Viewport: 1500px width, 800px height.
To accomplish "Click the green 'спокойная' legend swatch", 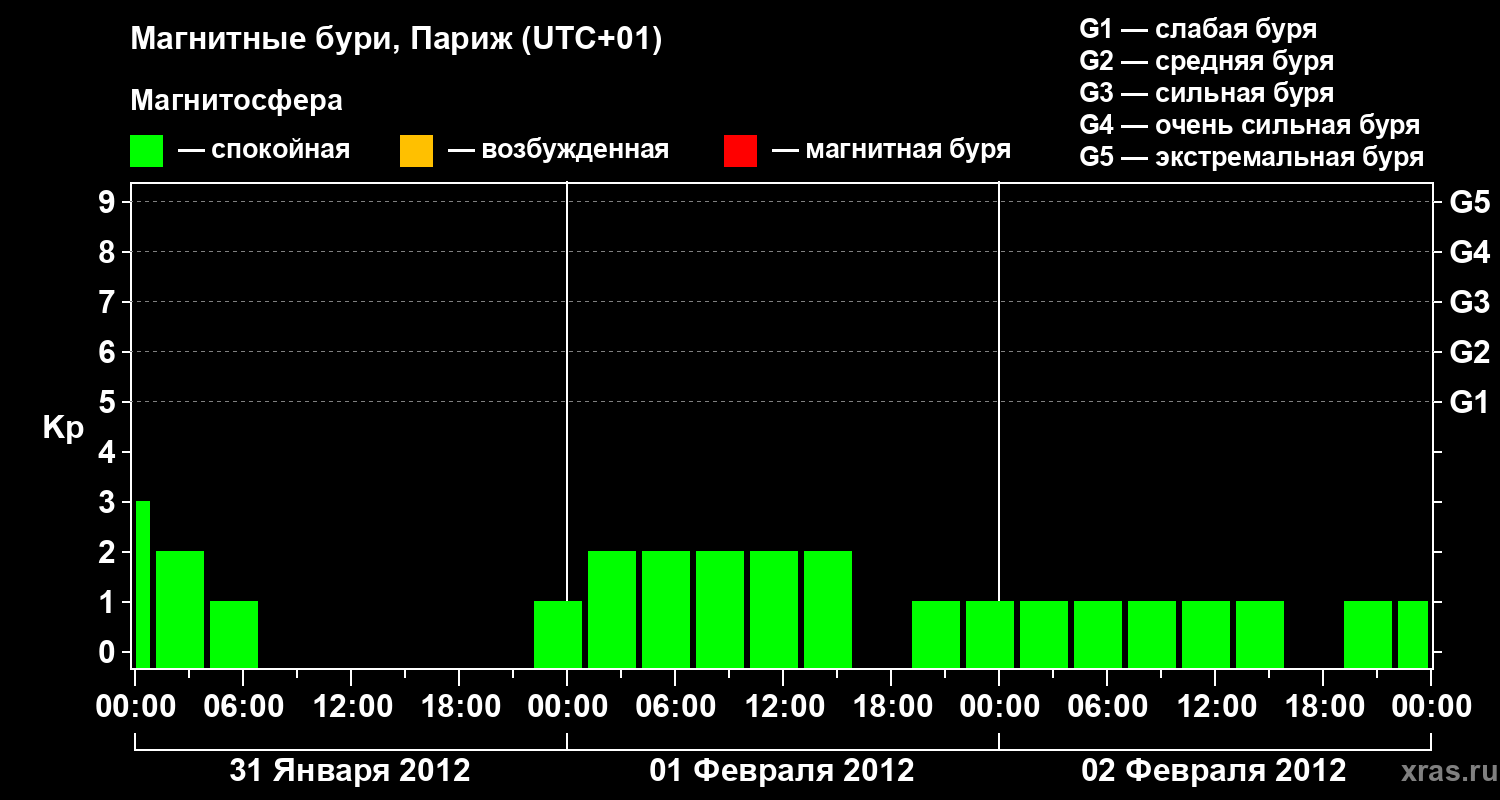I will pyautogui.click(x=147, y=151).
